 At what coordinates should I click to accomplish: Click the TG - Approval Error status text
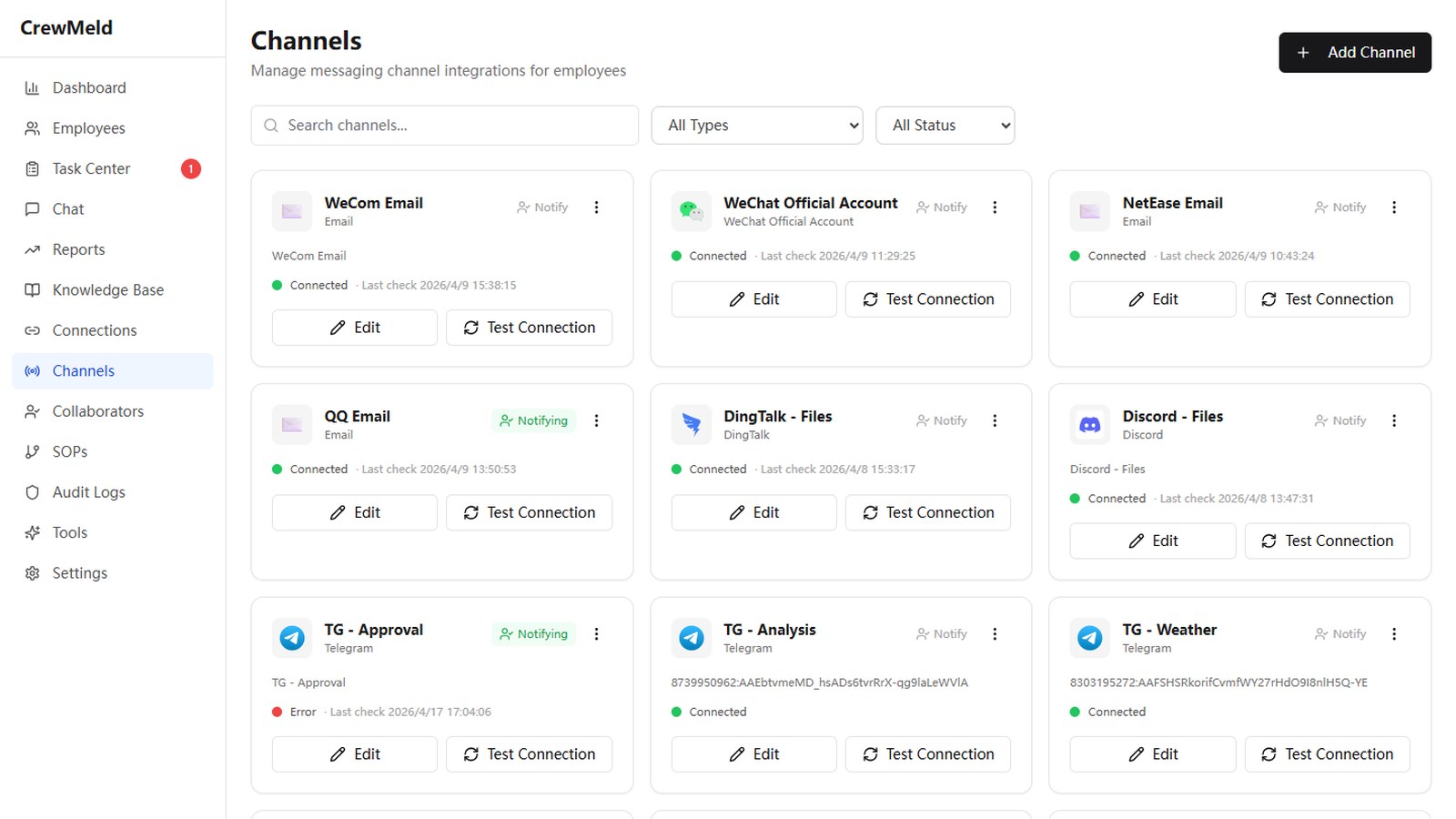click(303, 713)
